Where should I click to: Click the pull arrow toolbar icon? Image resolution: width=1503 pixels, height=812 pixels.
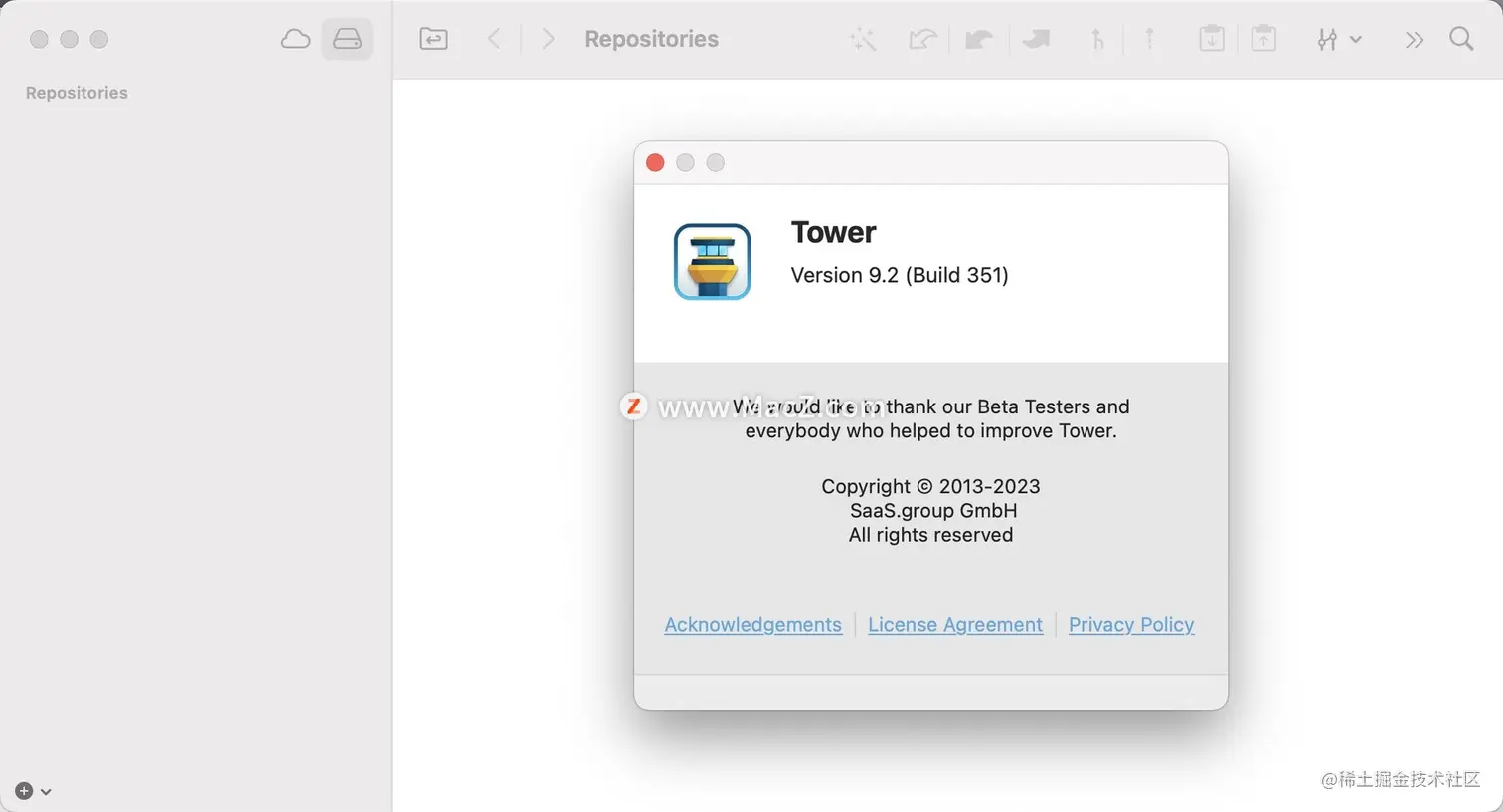(979, 39)
